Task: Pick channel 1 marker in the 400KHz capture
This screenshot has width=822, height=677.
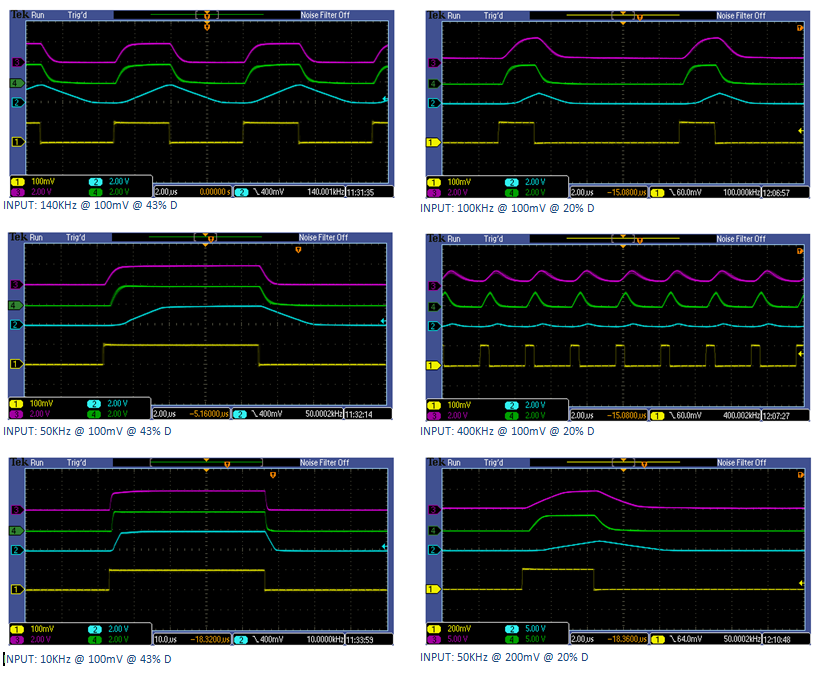Action: click(433, 365)
